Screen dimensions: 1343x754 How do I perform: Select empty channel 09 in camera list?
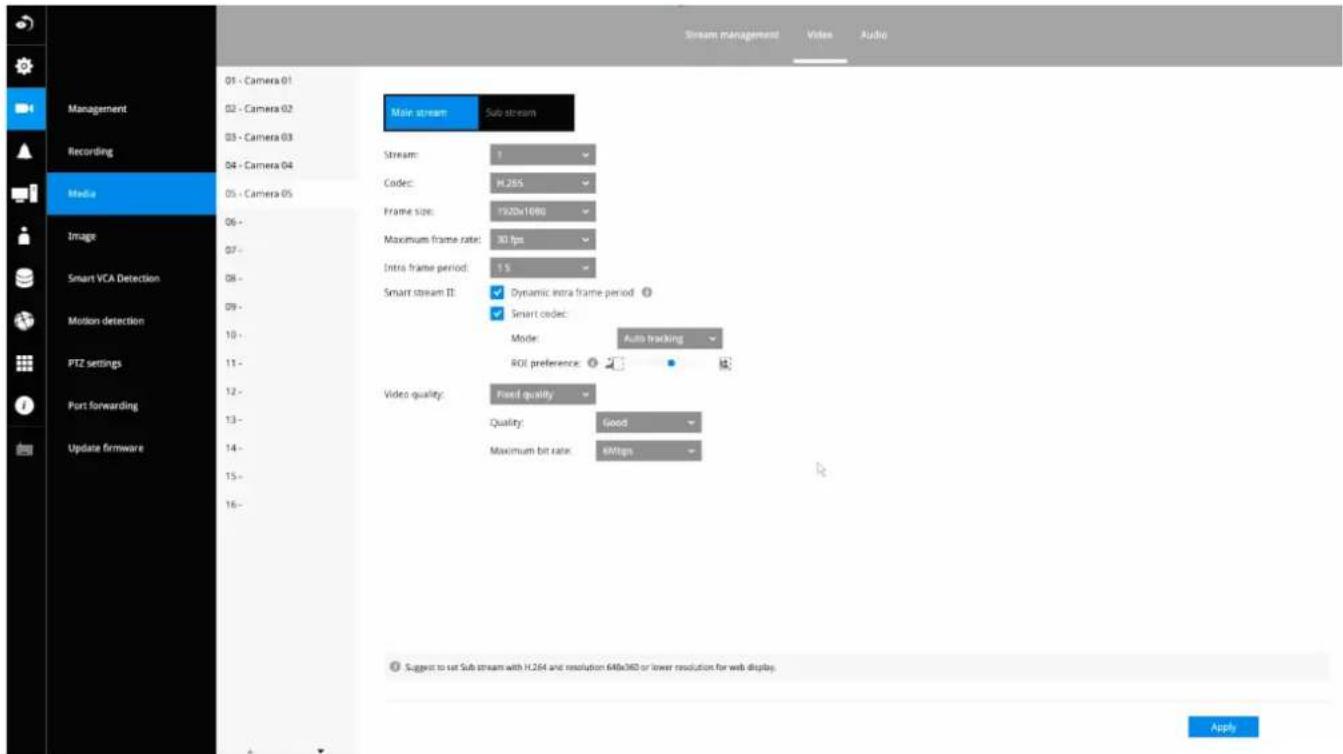(287, 306)
